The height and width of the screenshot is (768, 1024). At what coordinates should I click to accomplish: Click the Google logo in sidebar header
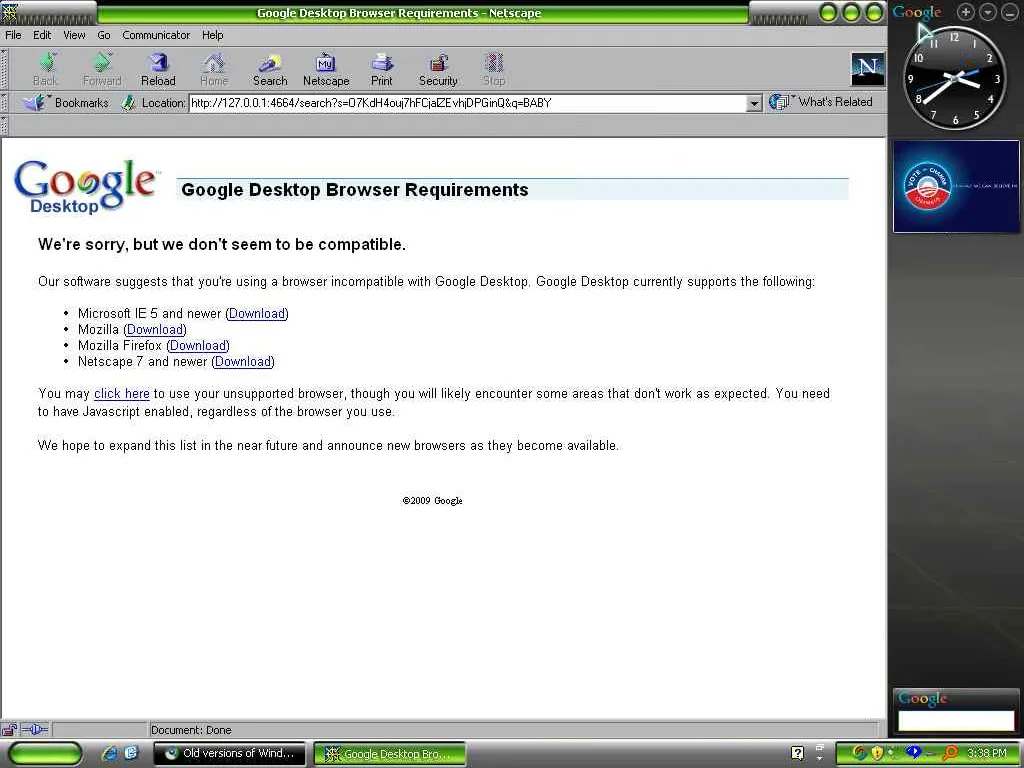[917, 12]
